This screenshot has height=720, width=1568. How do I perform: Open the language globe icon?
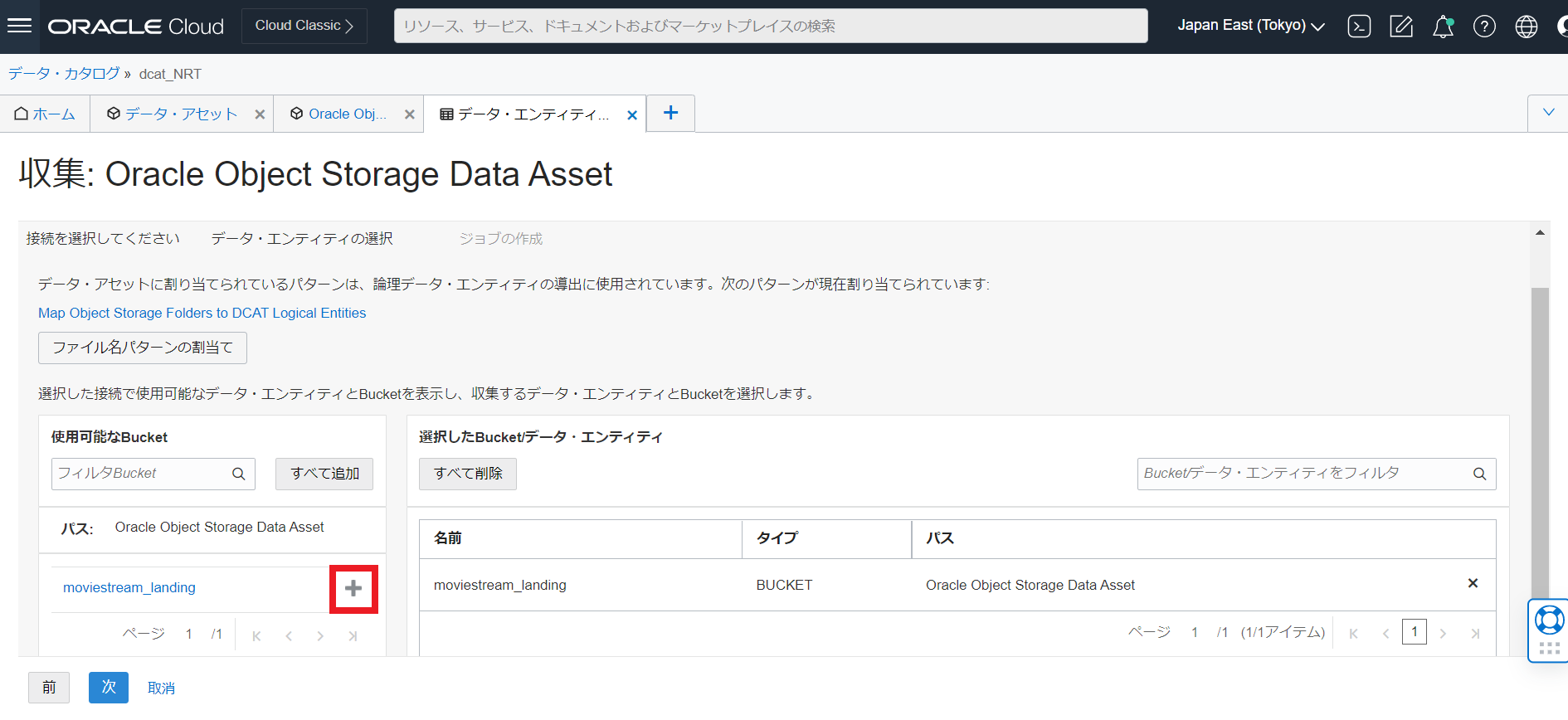coord(1526,27)
